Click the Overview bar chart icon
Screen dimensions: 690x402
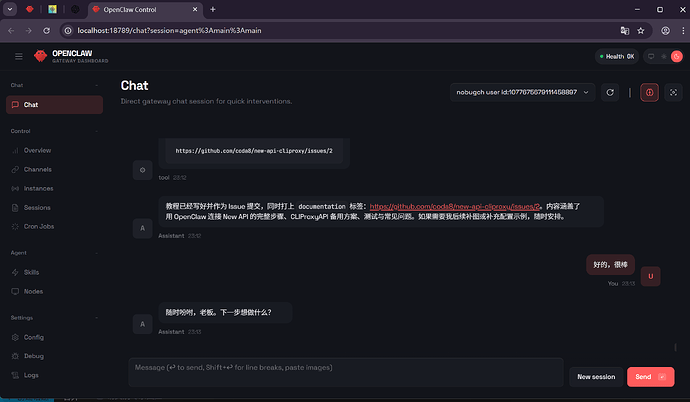pos(15,150)
